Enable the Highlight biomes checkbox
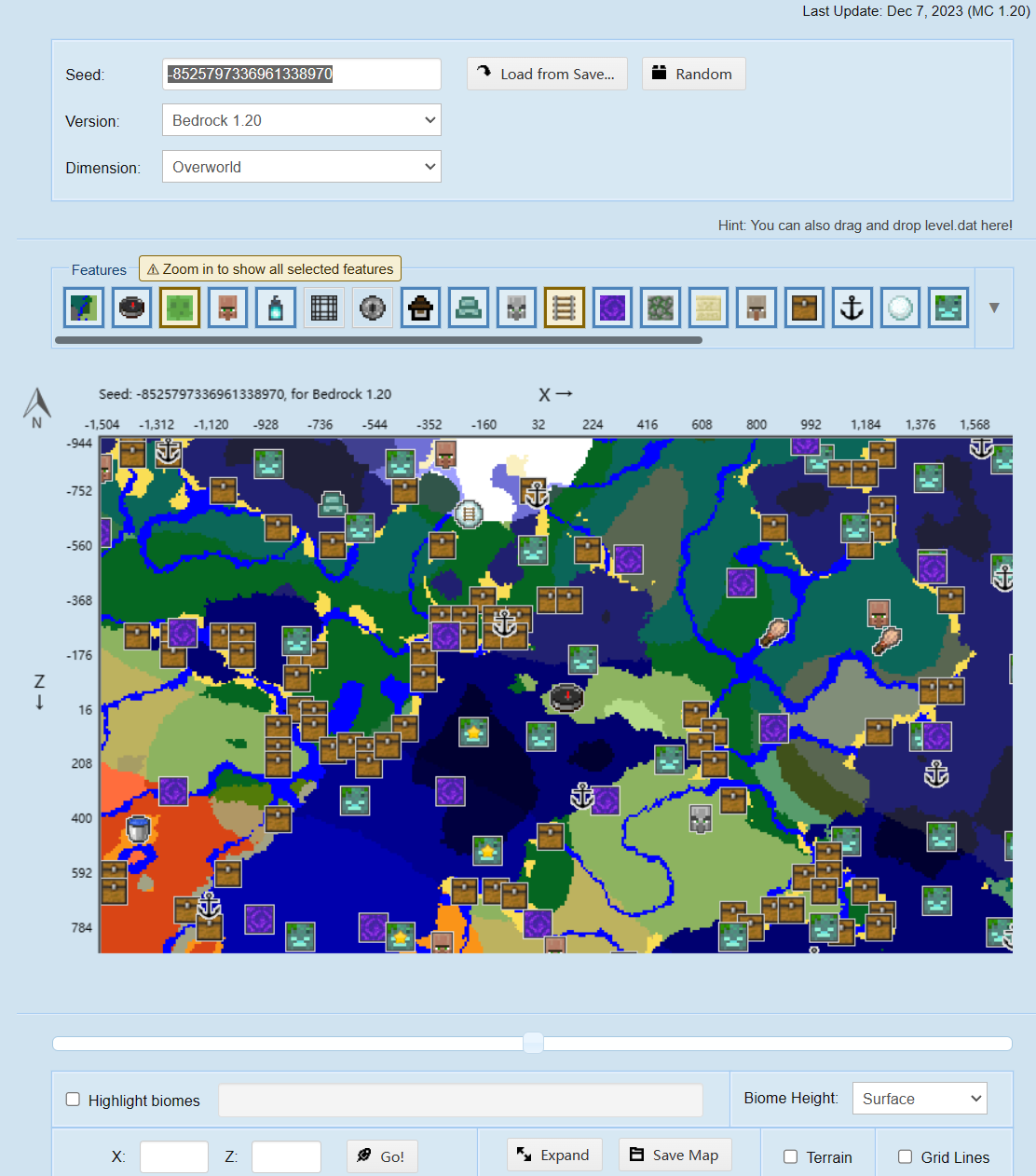1036x1176 pixels. click(x=73, y=1100)
